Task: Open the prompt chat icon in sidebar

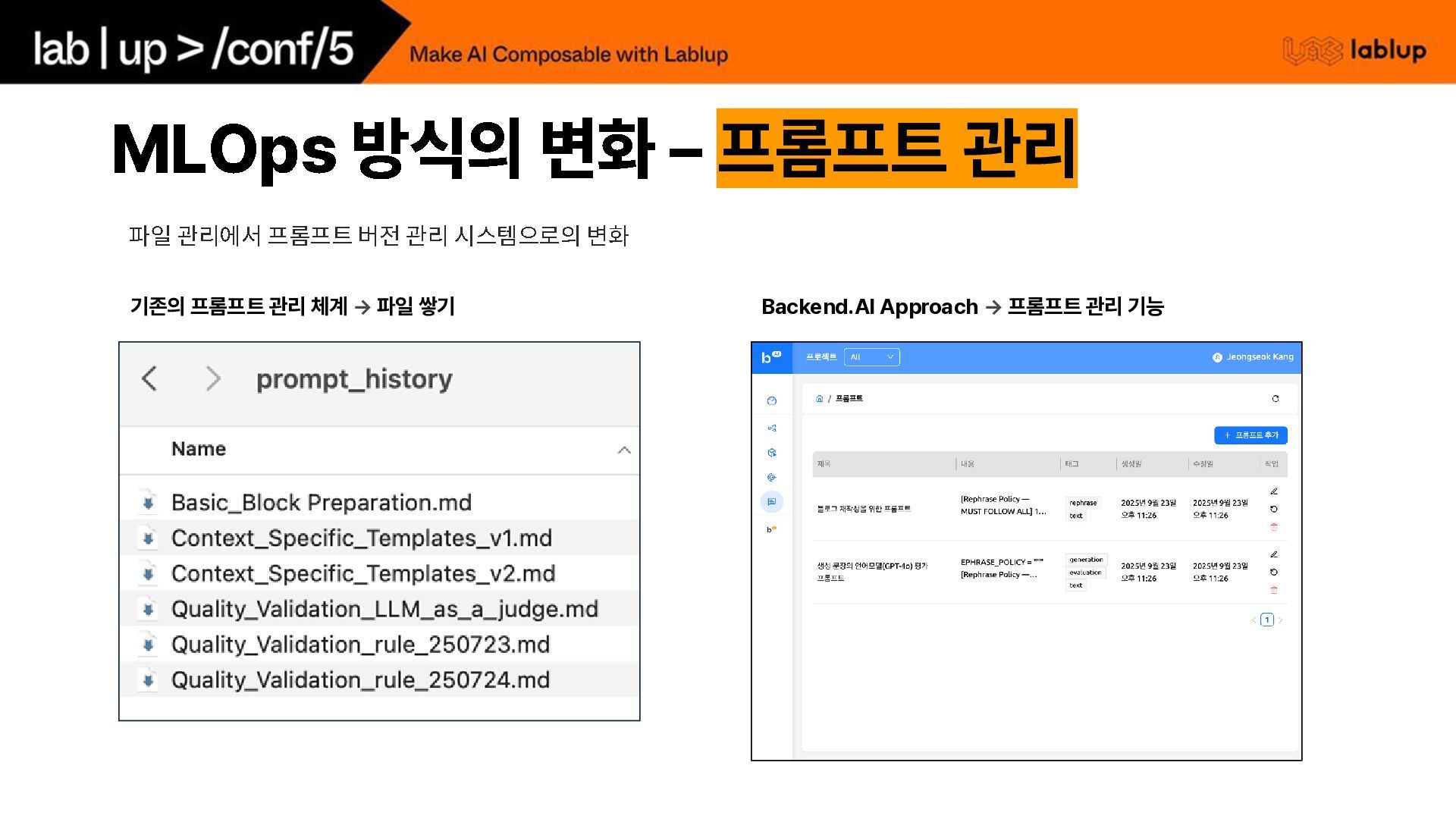Action: (771, 502)
